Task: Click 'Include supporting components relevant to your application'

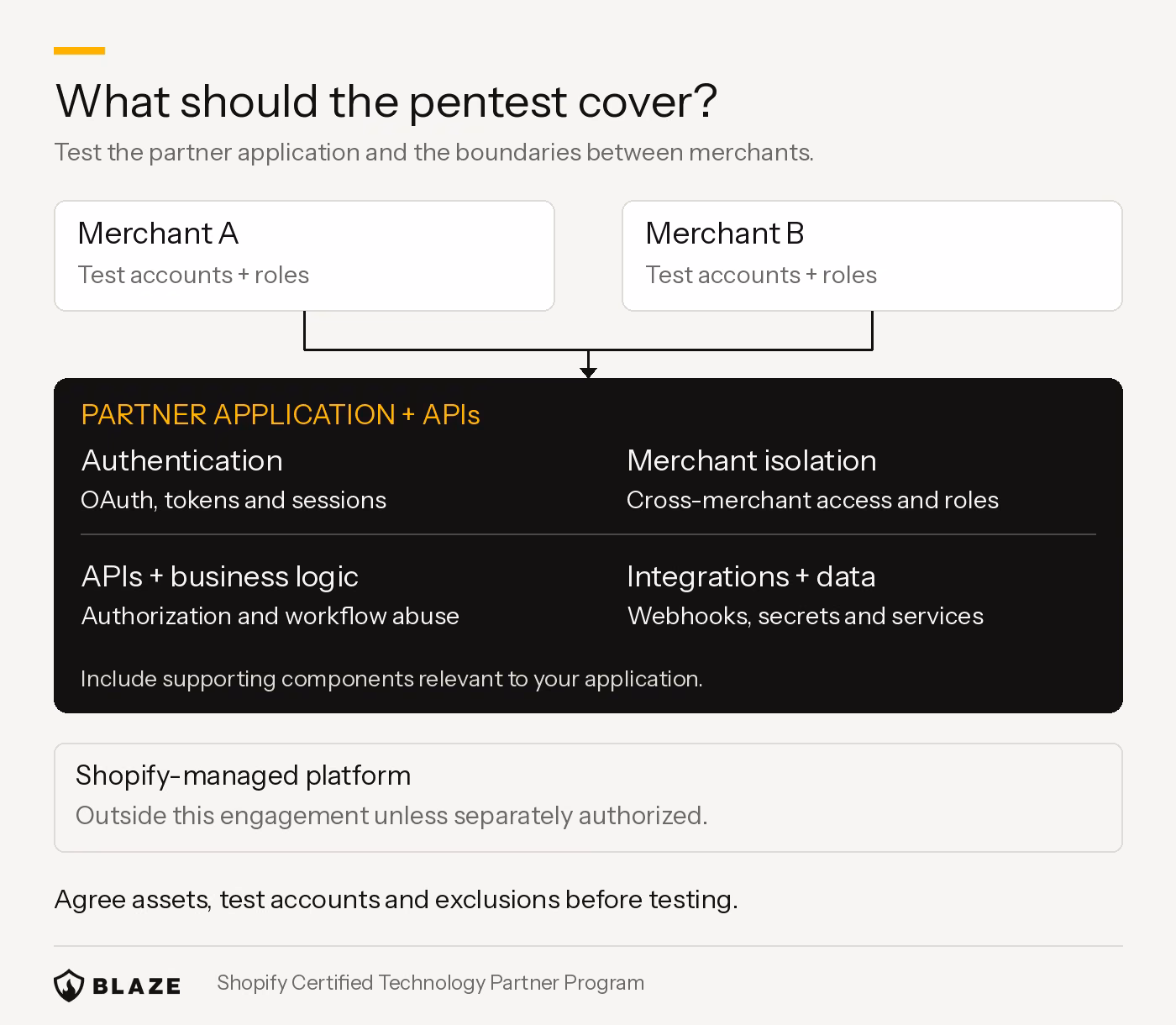Action: tap(391, 679)
